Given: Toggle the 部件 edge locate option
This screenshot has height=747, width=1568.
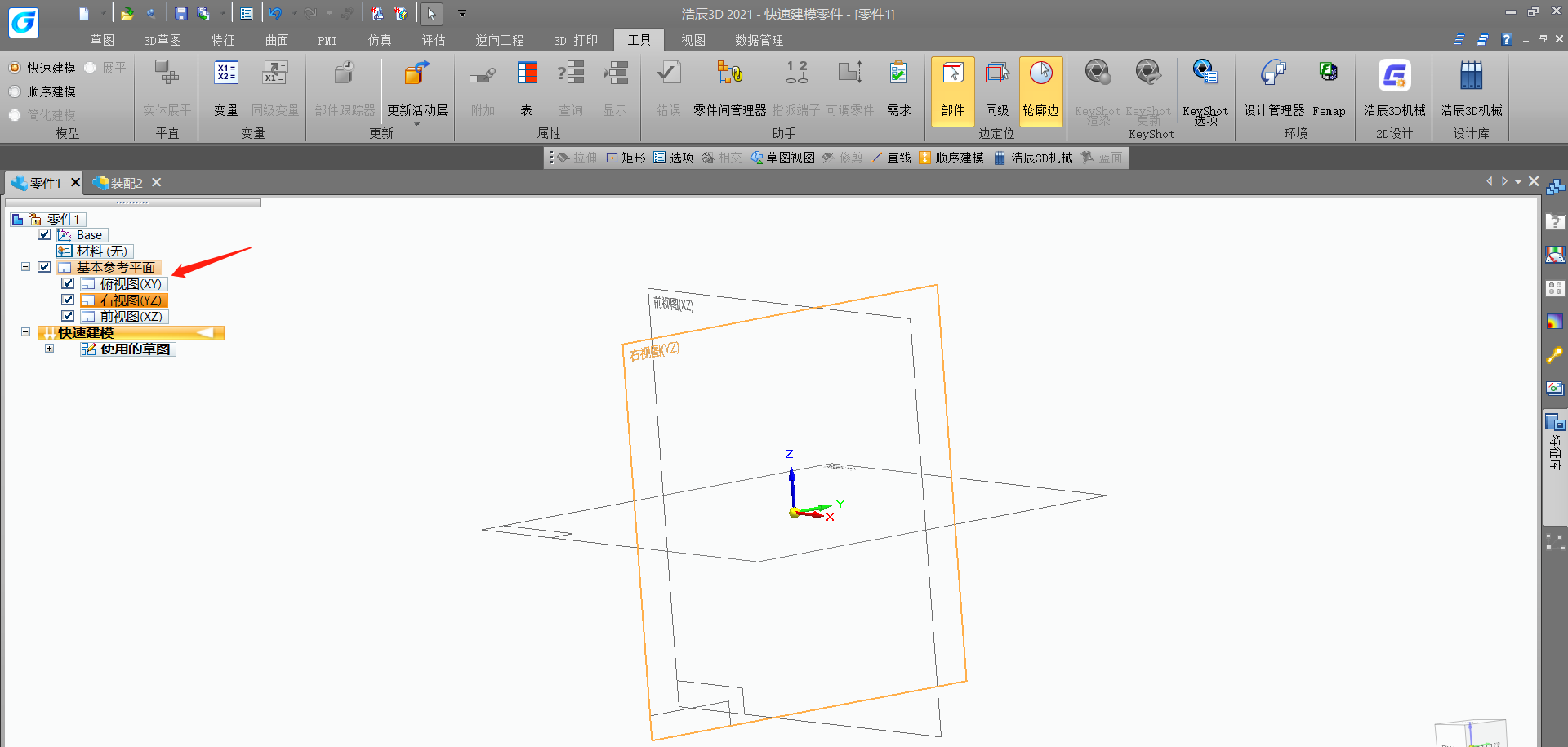Looking at the screenshot, I should pos(953,91).
